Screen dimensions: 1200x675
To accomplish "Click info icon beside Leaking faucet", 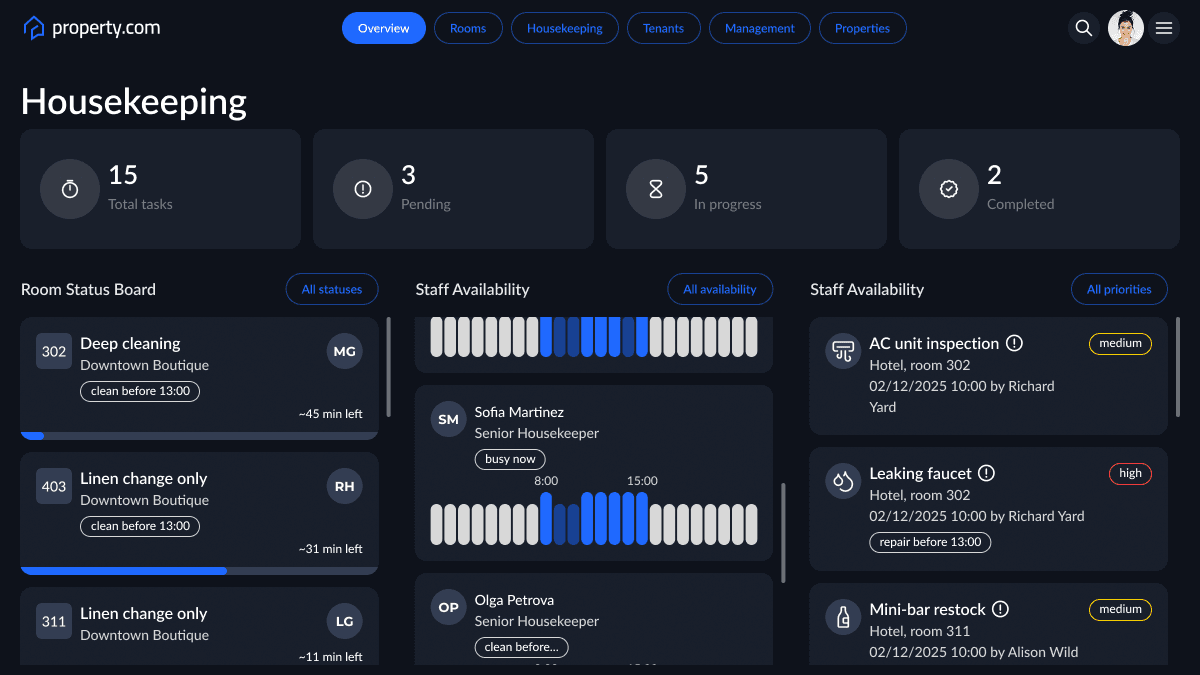I will 987,473.
